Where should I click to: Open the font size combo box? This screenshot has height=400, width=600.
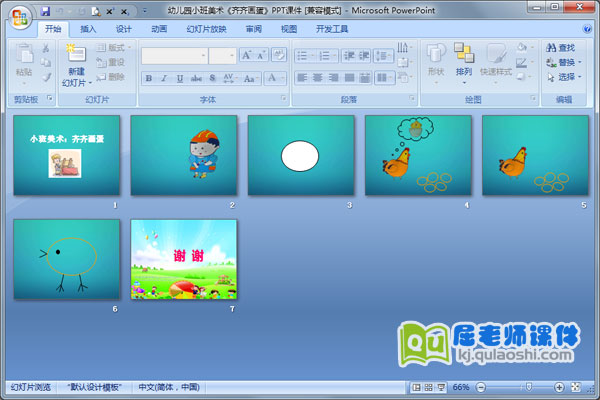point(222,56)
